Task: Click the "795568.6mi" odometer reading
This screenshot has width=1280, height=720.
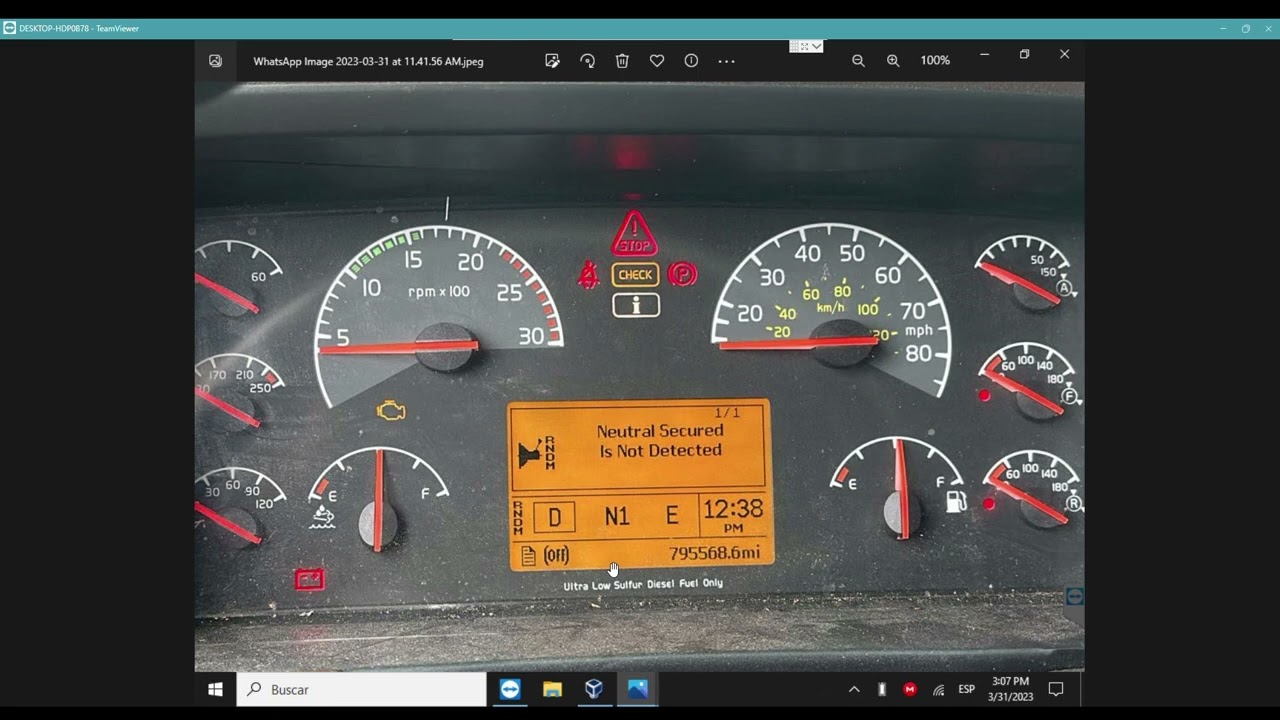Action: click(x=714, y=553)
